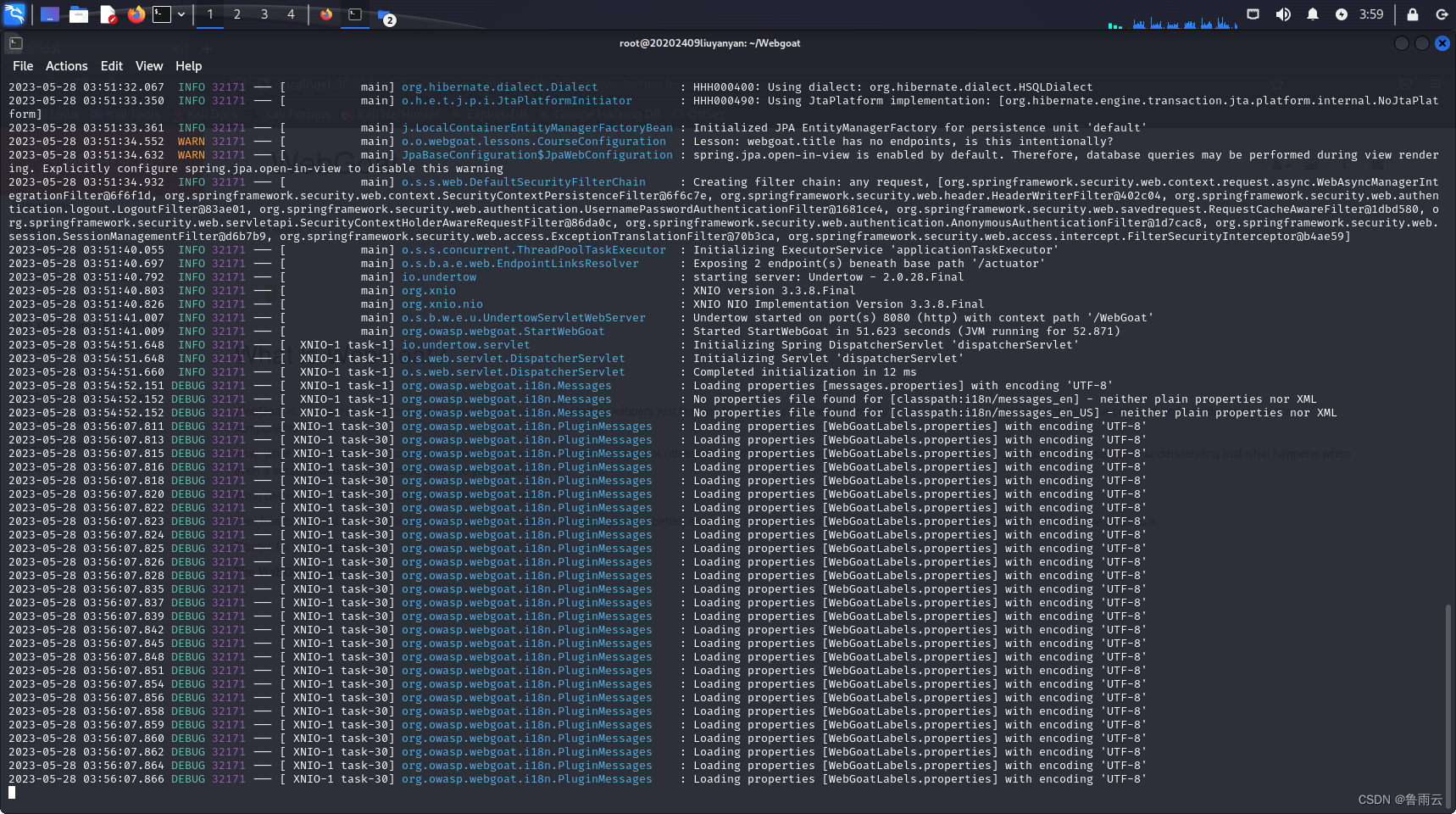Click the 'XNIO version 3.3.8.Final' message
The width and height of the screenshot is (1456, 814).
pyautogui.click(x=774, y=291)
